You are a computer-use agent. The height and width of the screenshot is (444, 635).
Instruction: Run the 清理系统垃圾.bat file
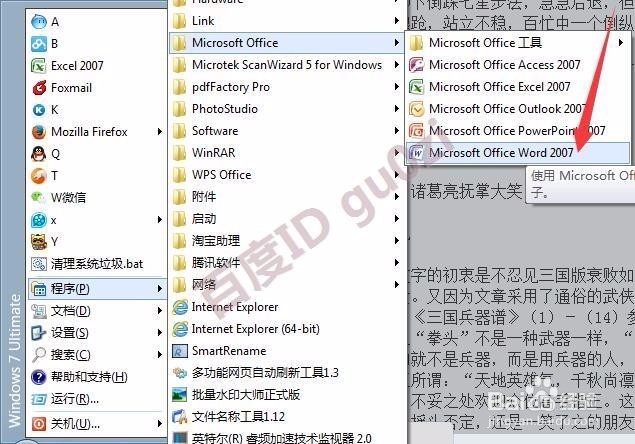97,264
